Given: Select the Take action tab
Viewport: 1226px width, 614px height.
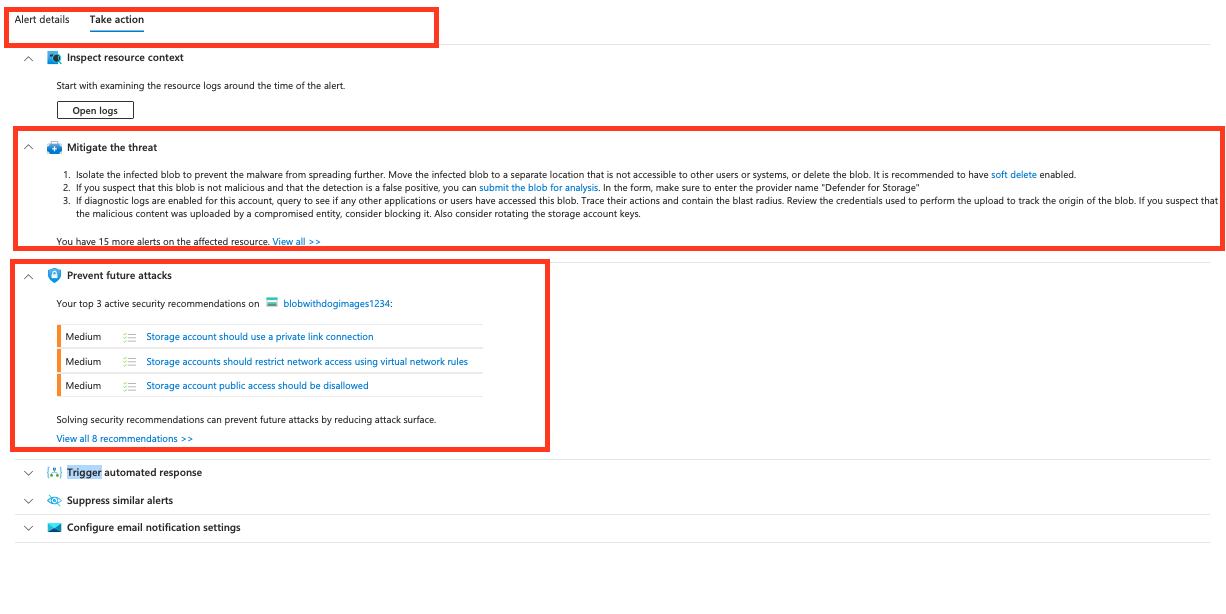Looking at the screenshot, I should click(x=116, y=19).
